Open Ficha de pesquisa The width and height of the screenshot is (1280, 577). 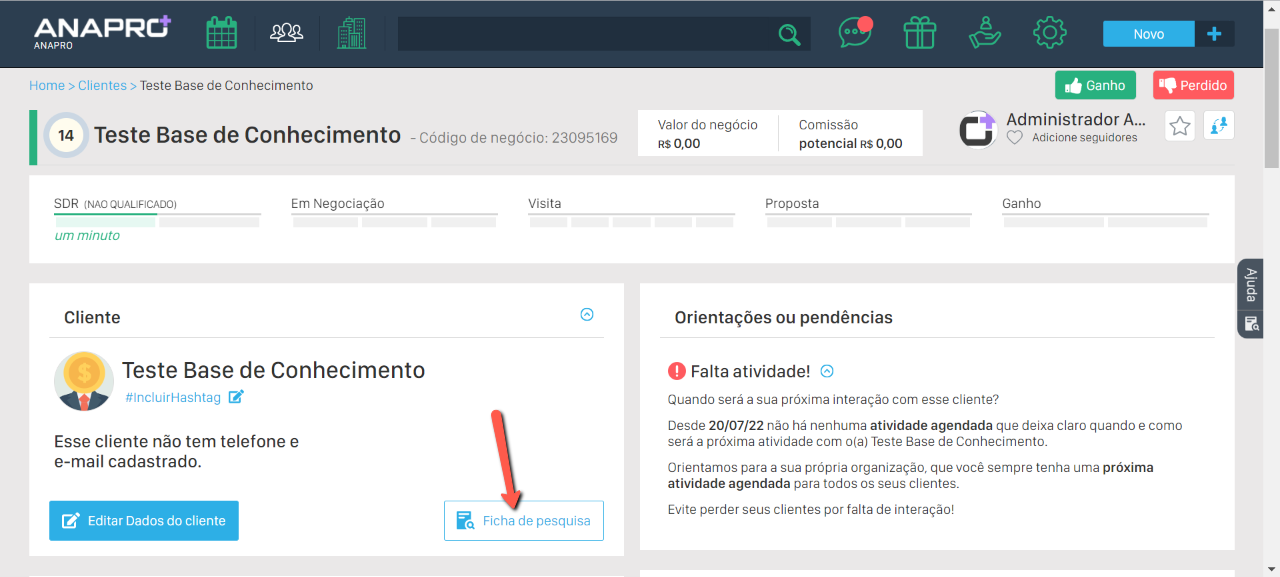(x=524, y=521)
